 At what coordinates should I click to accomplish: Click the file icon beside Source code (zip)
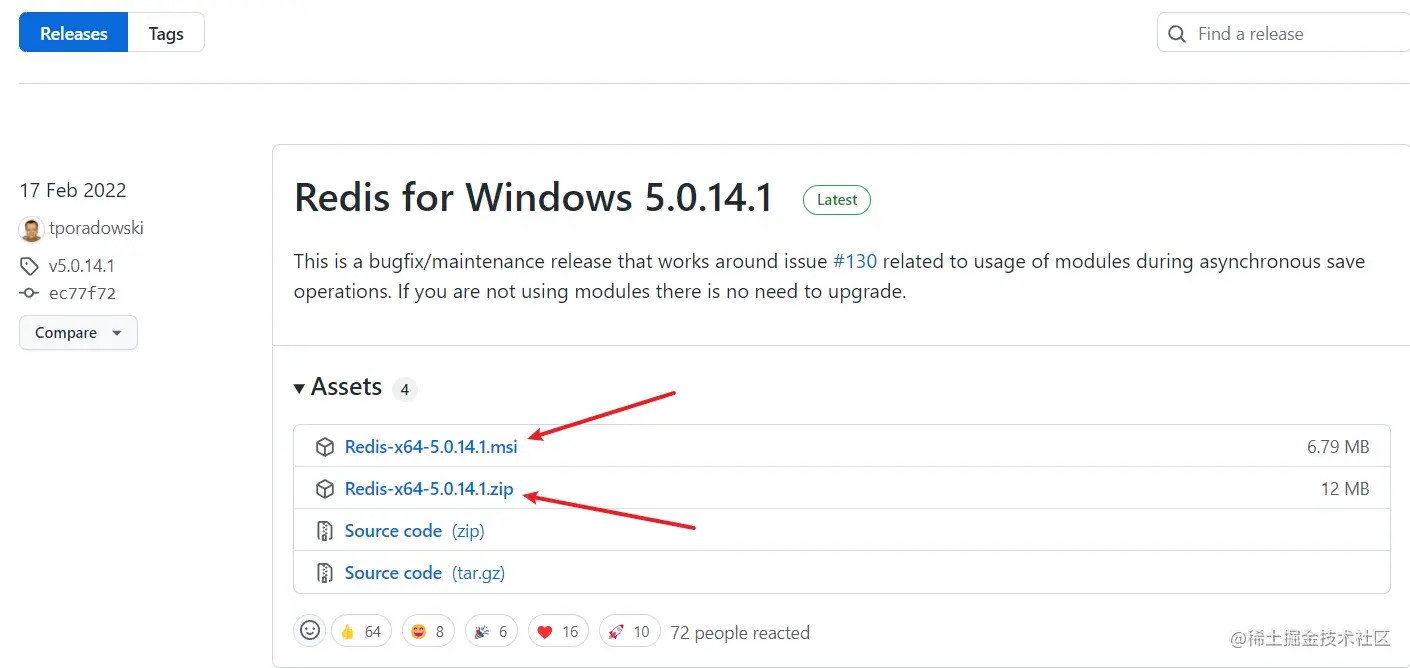coord(325,531)
